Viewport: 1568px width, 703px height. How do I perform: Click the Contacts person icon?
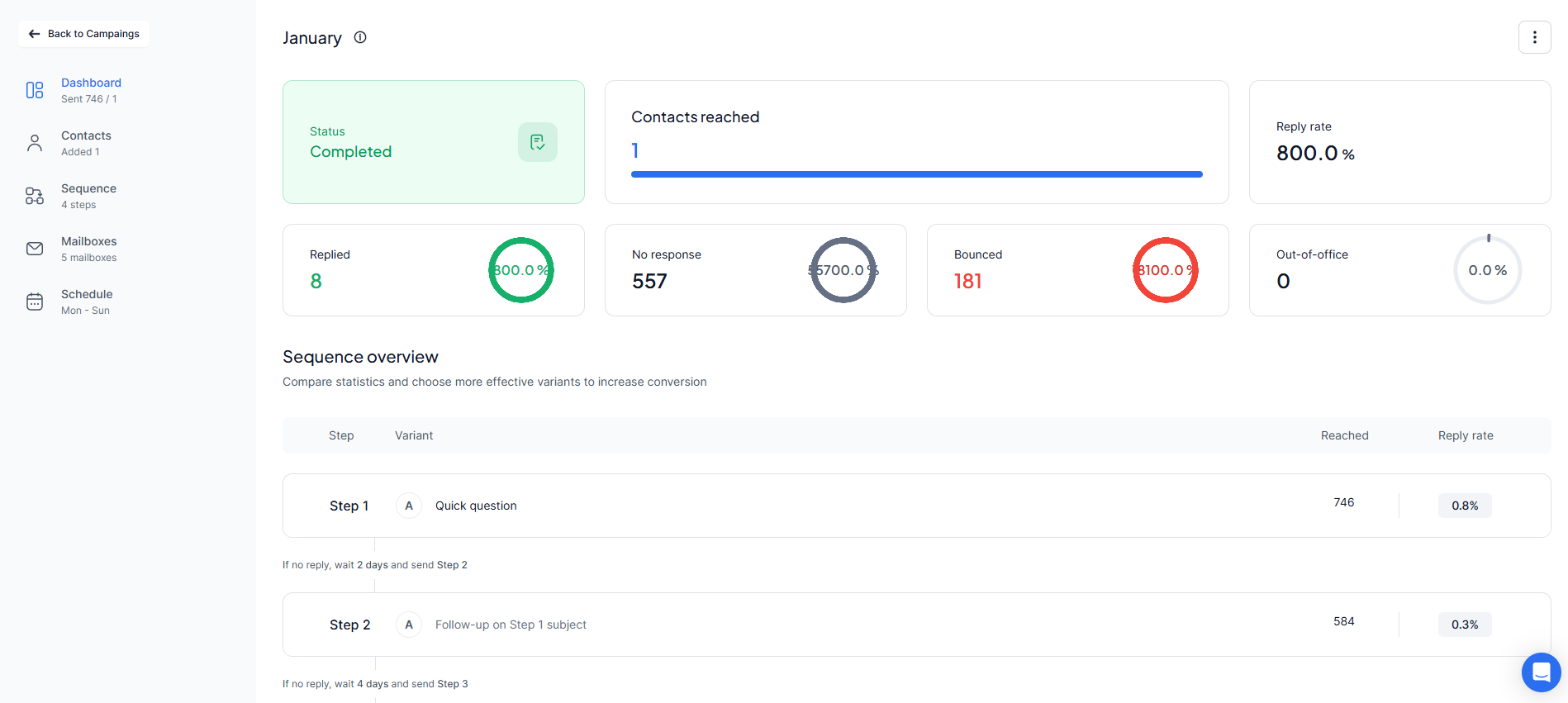tap(35, 143)
